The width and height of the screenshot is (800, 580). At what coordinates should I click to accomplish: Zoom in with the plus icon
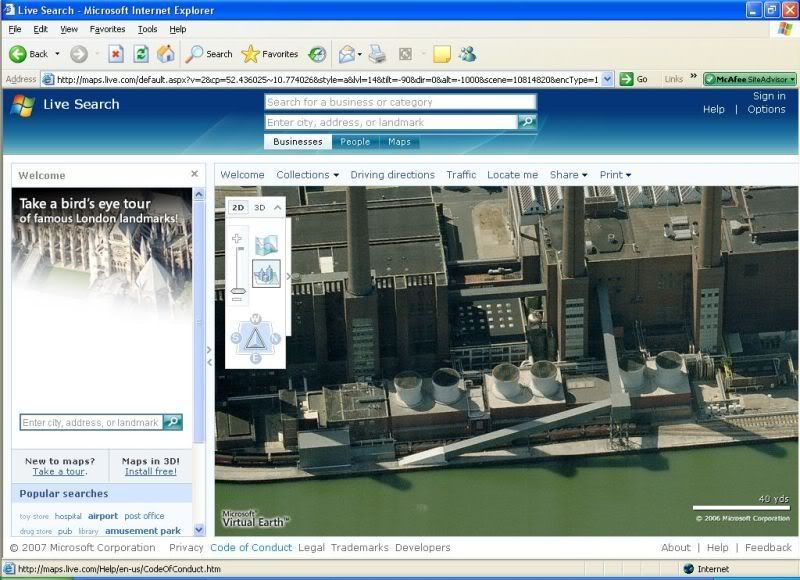click(237, 238)
